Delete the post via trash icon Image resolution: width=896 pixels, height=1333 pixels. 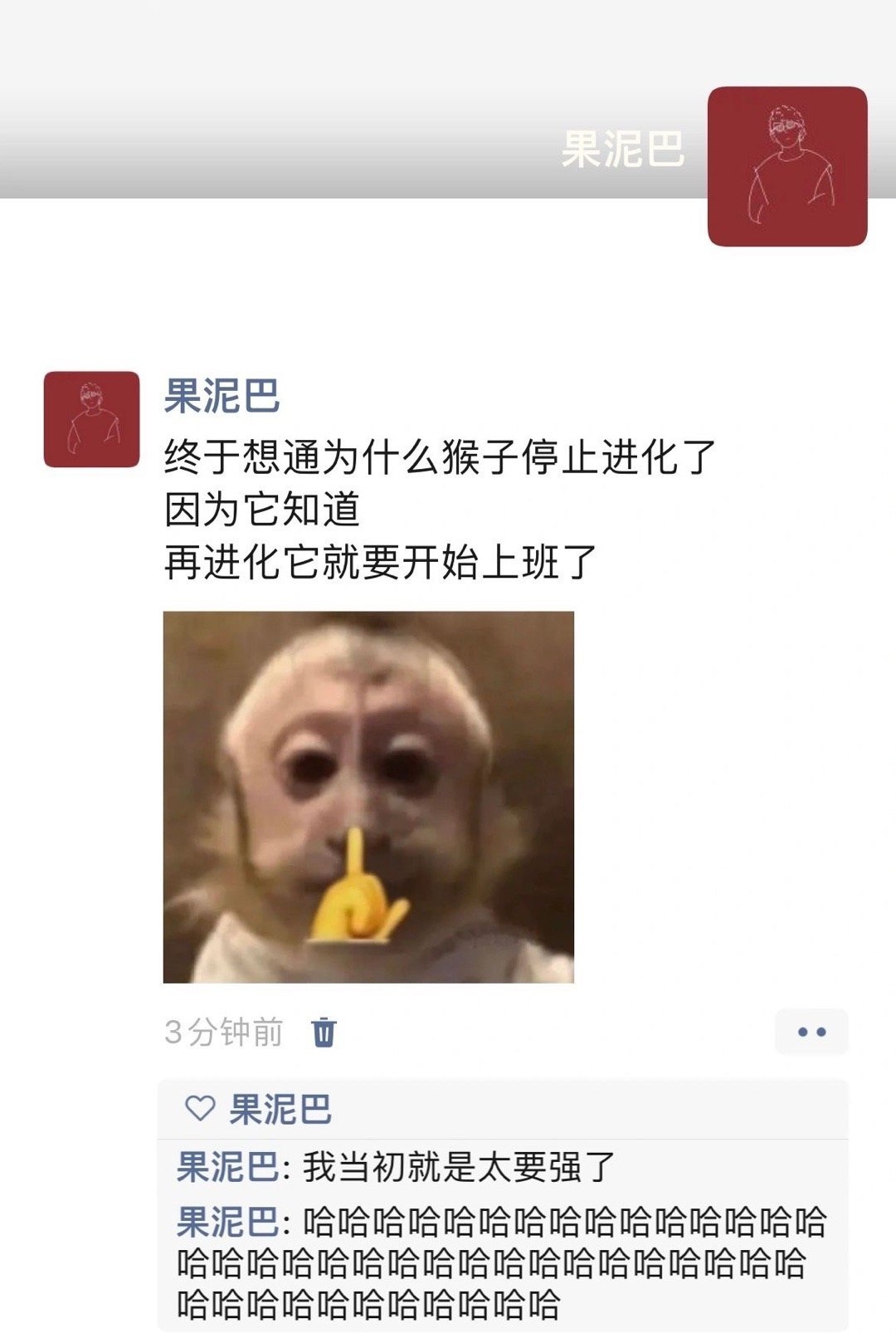click(x=324, y=1033)
